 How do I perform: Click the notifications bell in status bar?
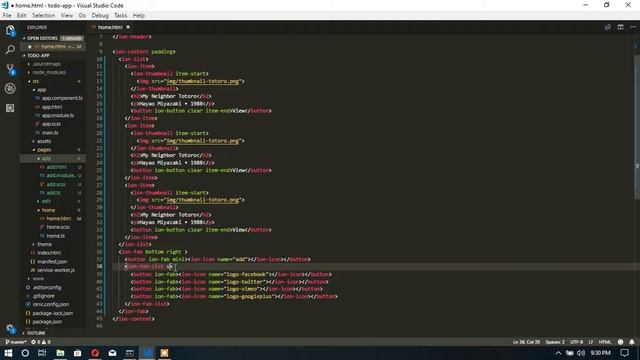[x=632, y=342]
